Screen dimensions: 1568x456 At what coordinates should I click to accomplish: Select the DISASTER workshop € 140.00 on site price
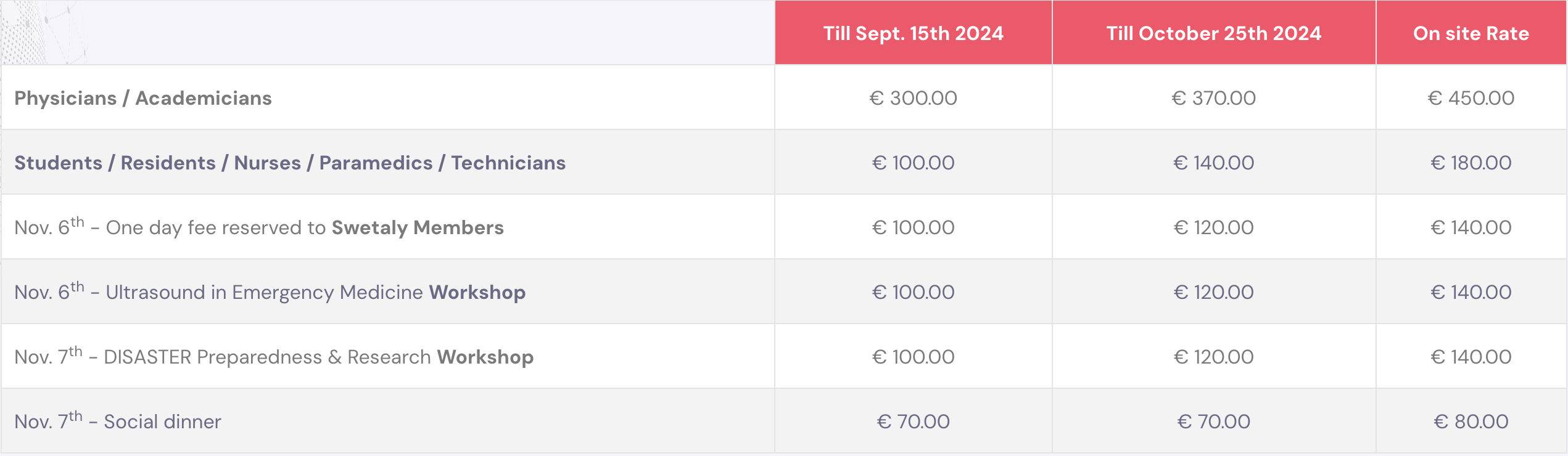coord(1471,357)
